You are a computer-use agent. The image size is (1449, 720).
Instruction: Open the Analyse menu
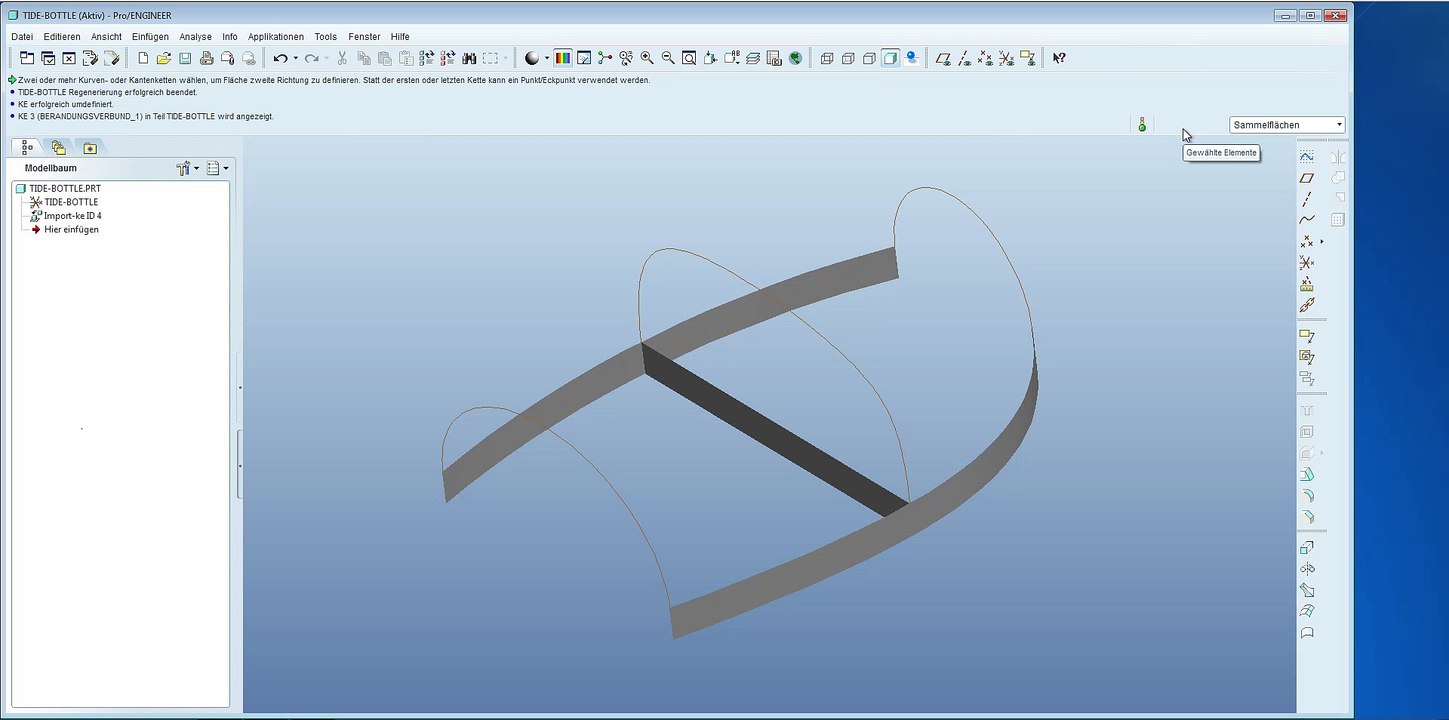196,37
